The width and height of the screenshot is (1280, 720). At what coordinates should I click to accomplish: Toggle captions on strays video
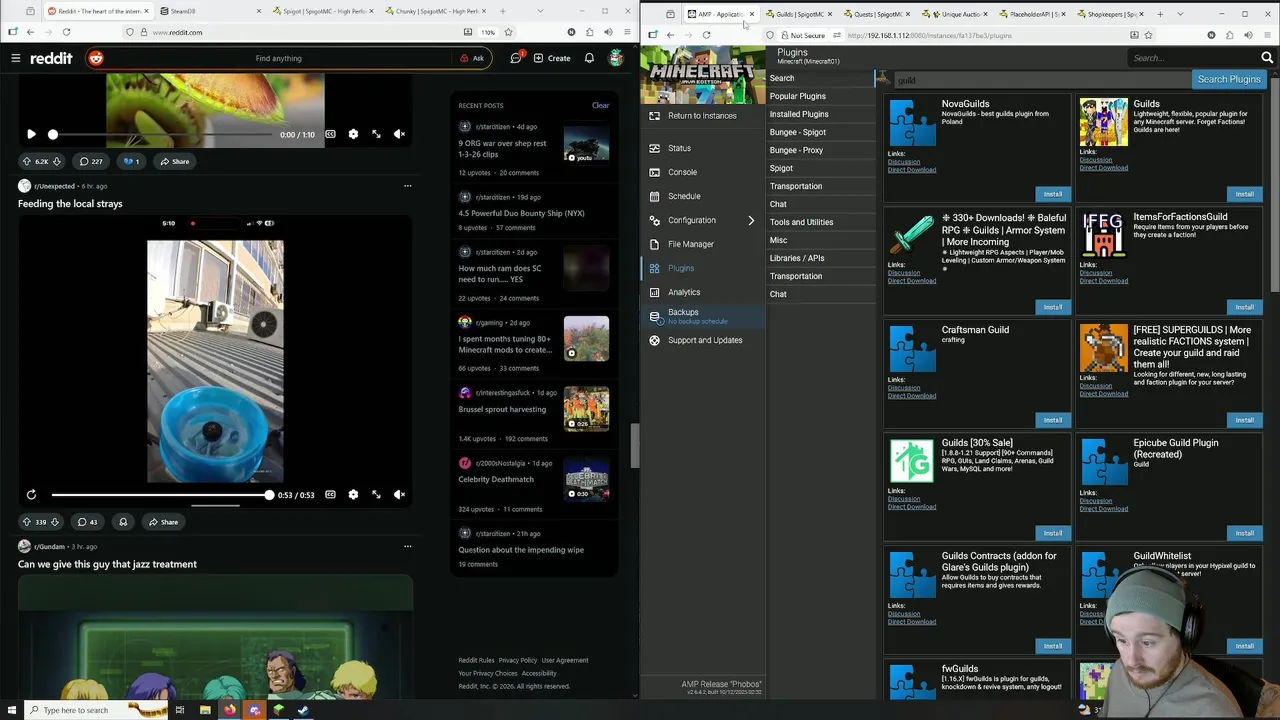coord(330,495)
